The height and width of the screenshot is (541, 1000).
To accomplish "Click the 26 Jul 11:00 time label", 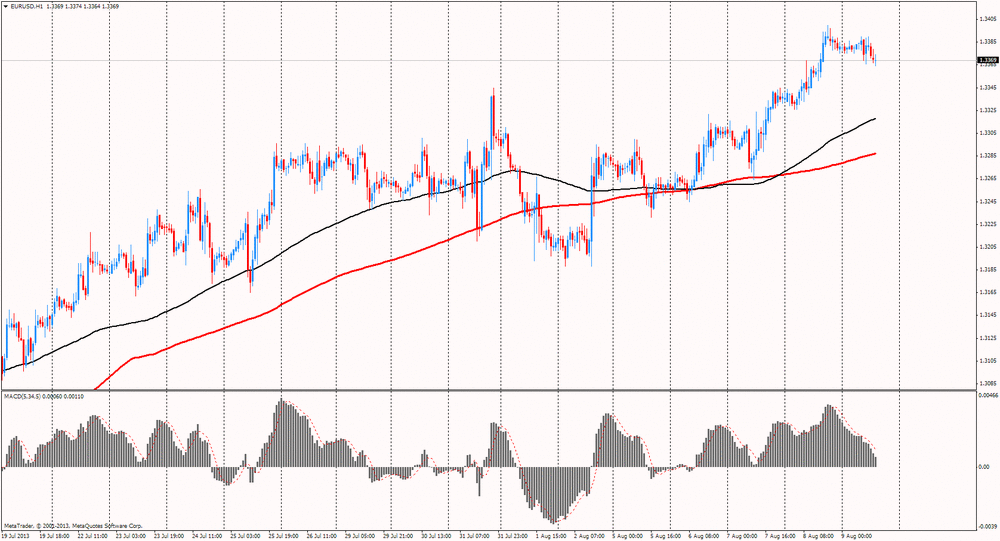I will (322, 537).
